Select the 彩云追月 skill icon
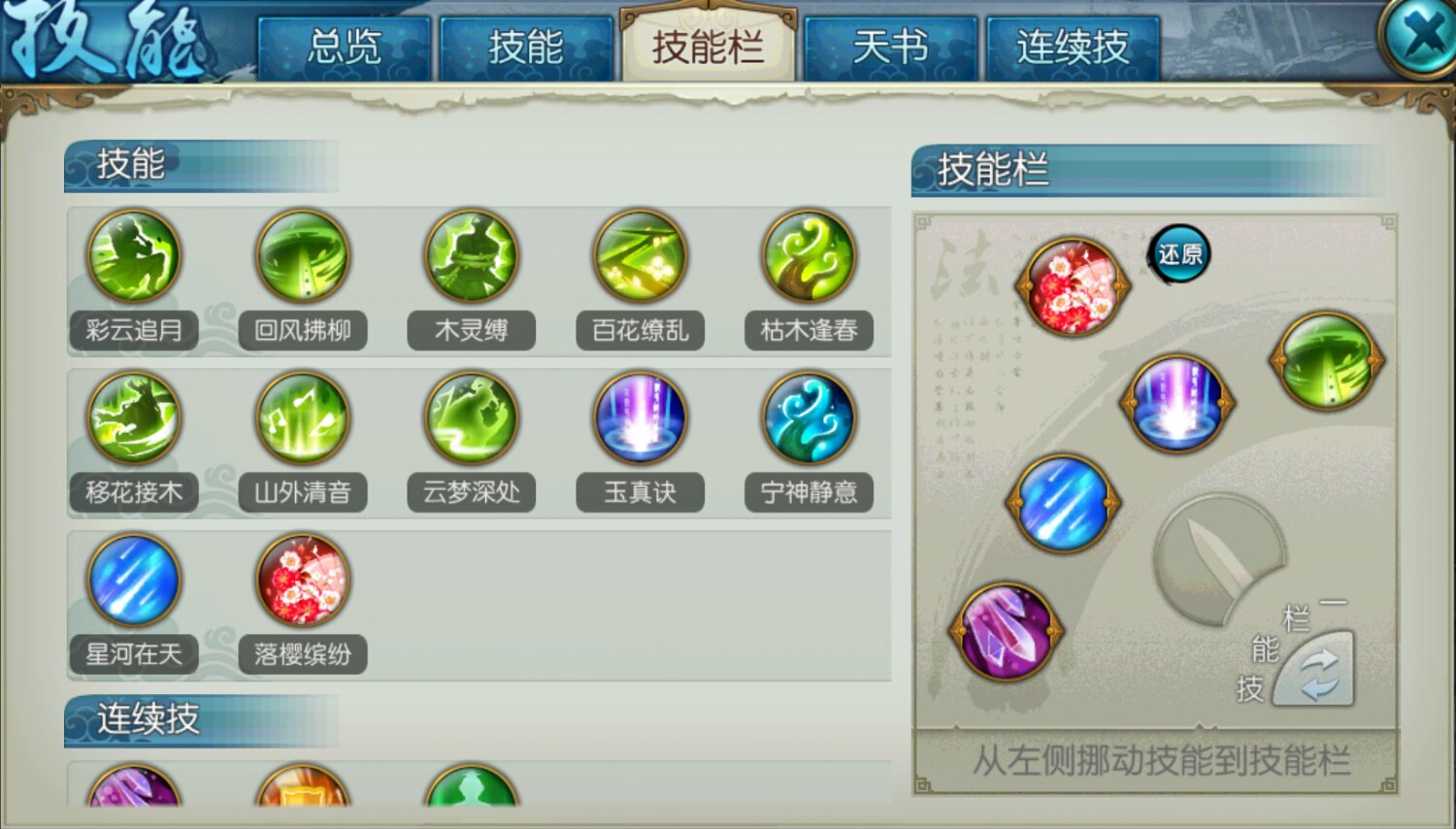This screenshot has height=829, width=1456. click(134, 256)
